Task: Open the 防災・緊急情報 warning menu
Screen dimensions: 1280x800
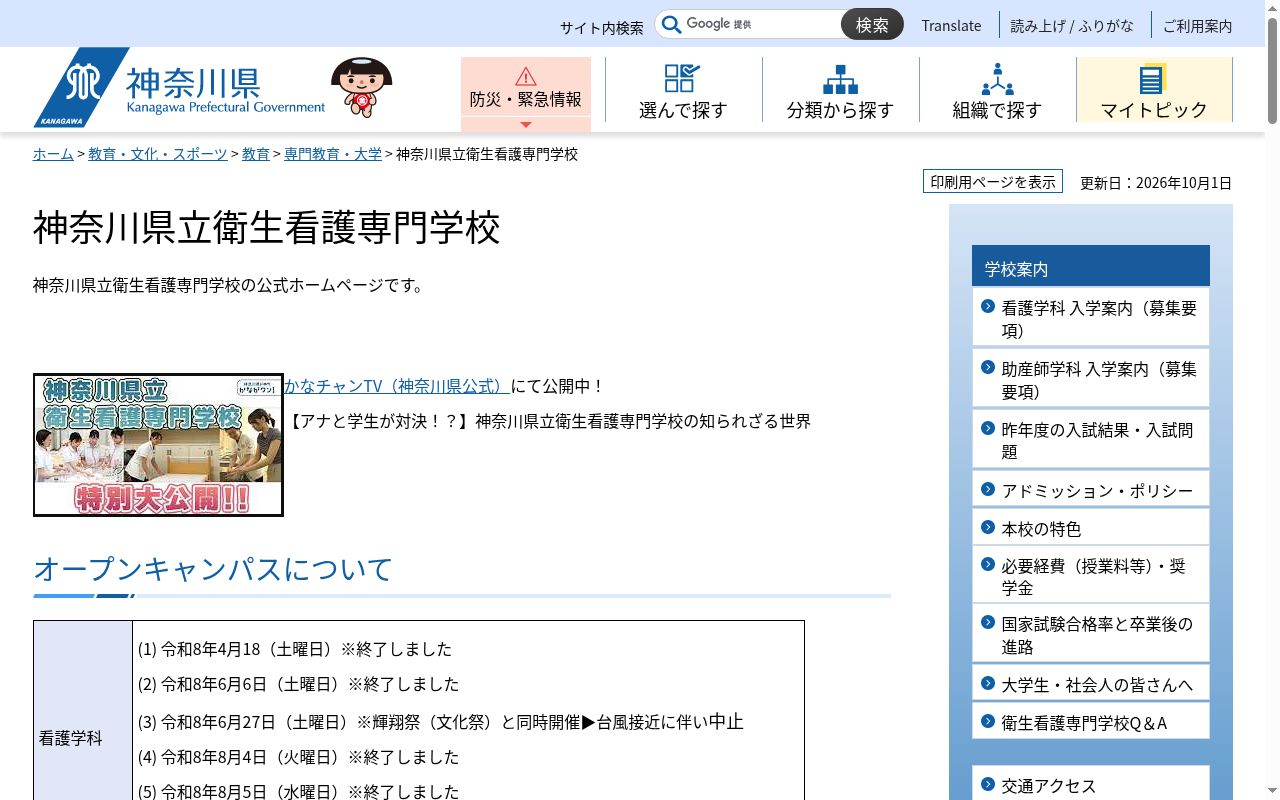Action: [526, 94]
